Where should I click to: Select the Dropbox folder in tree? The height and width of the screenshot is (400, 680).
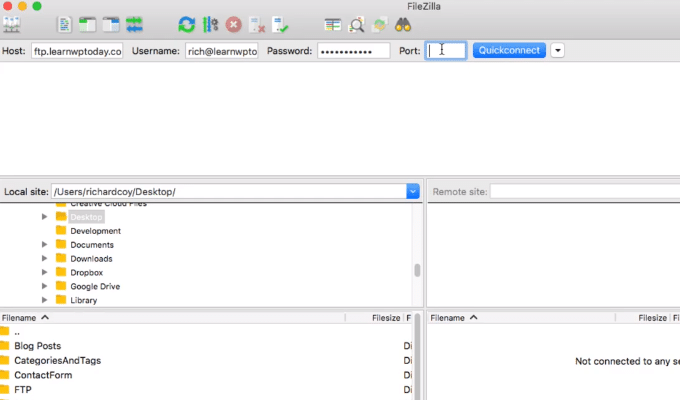pos(86,272)
